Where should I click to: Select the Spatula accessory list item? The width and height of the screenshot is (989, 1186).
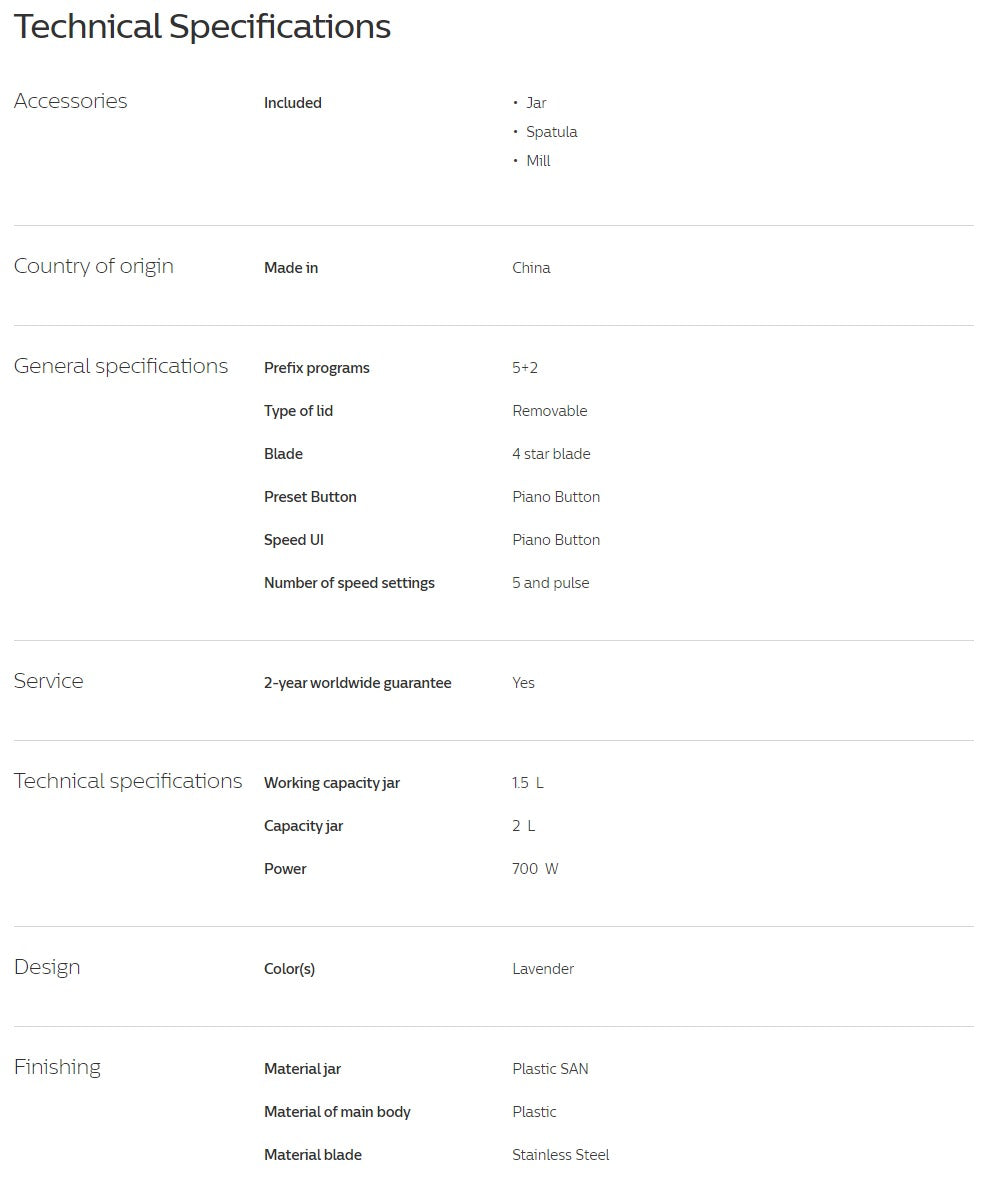(x=551, y=132)
